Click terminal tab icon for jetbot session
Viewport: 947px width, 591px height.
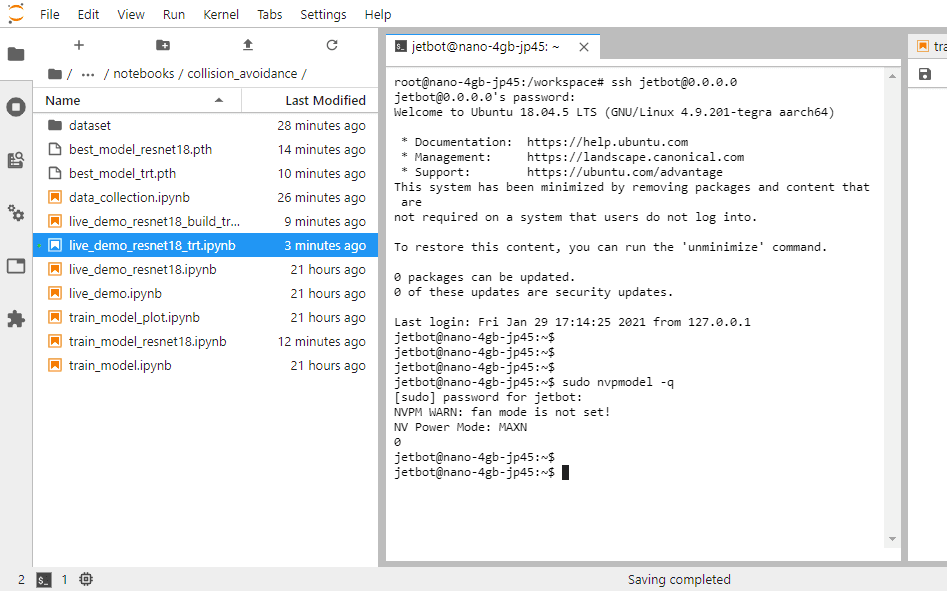tap(400, 46)
